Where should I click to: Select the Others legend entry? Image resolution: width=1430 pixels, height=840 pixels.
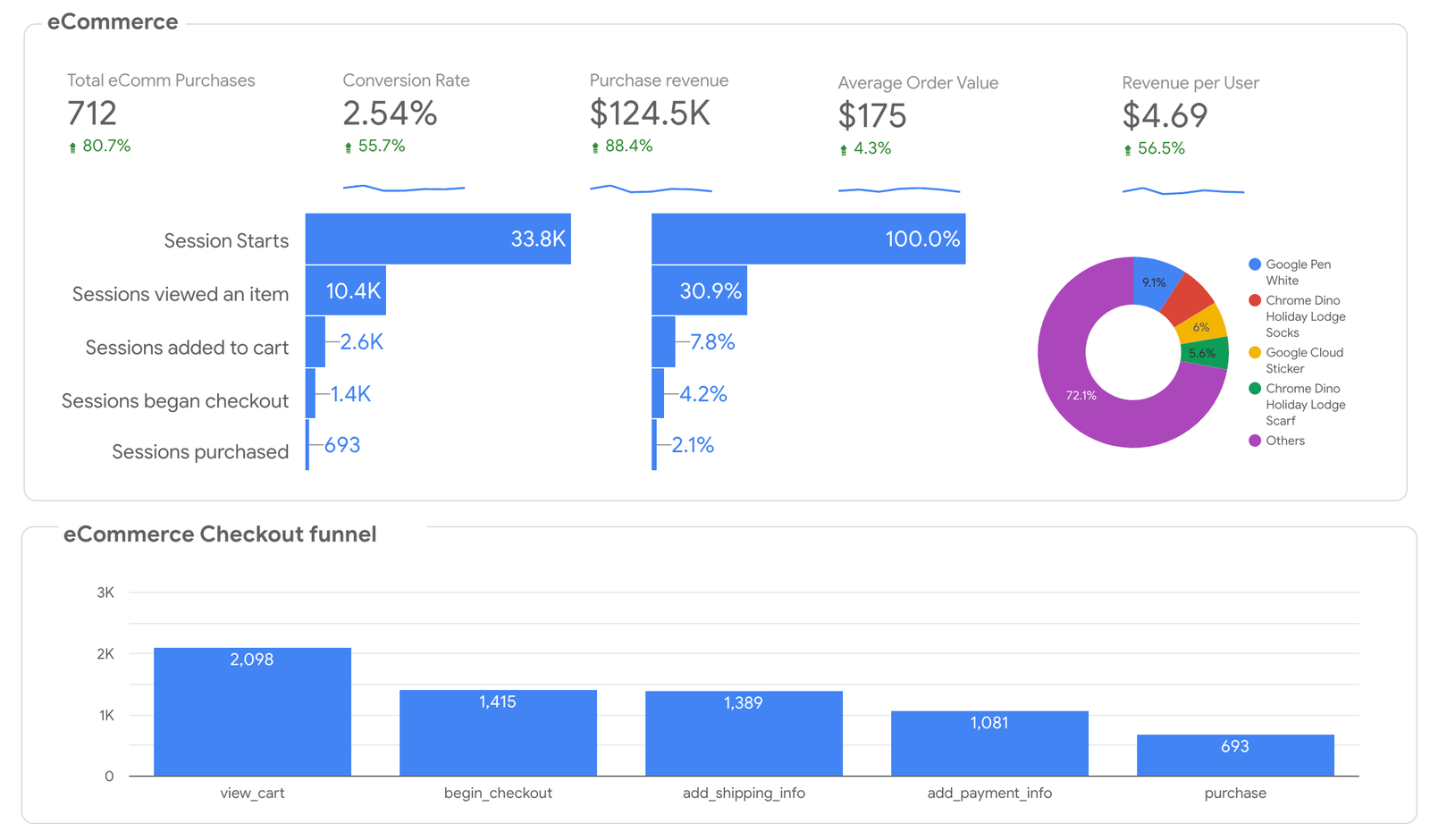(1284, 441)
